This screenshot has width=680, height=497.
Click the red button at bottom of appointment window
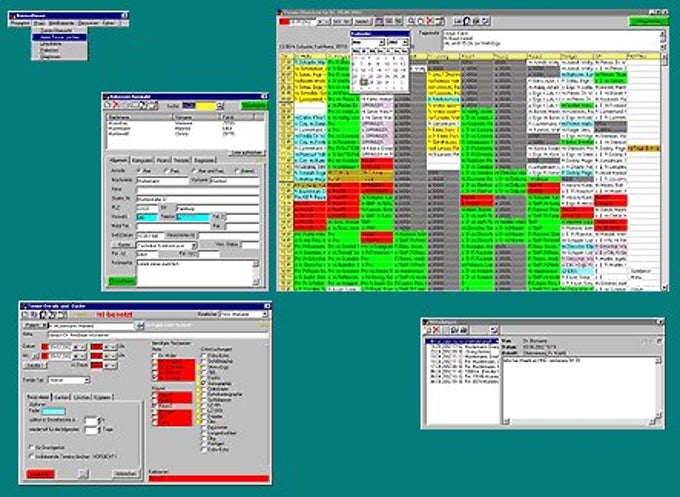point(40,474)
